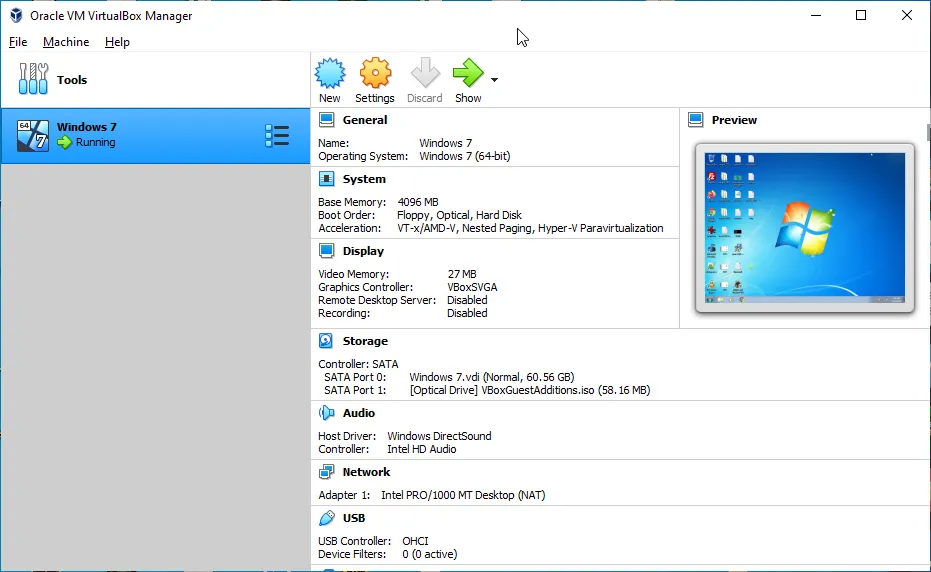
Task: Click the Intel HD Audio controller value
Action: tap(422, 449)
